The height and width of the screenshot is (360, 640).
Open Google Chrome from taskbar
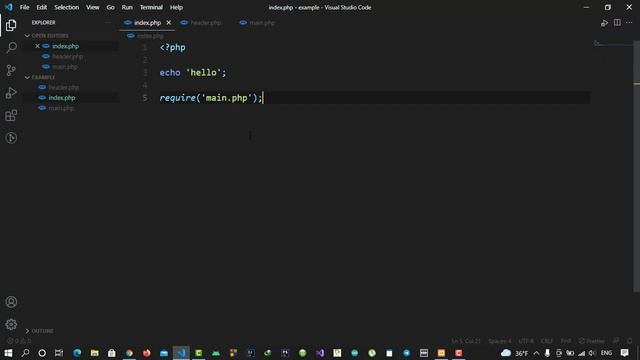click(x=129, y=353)
